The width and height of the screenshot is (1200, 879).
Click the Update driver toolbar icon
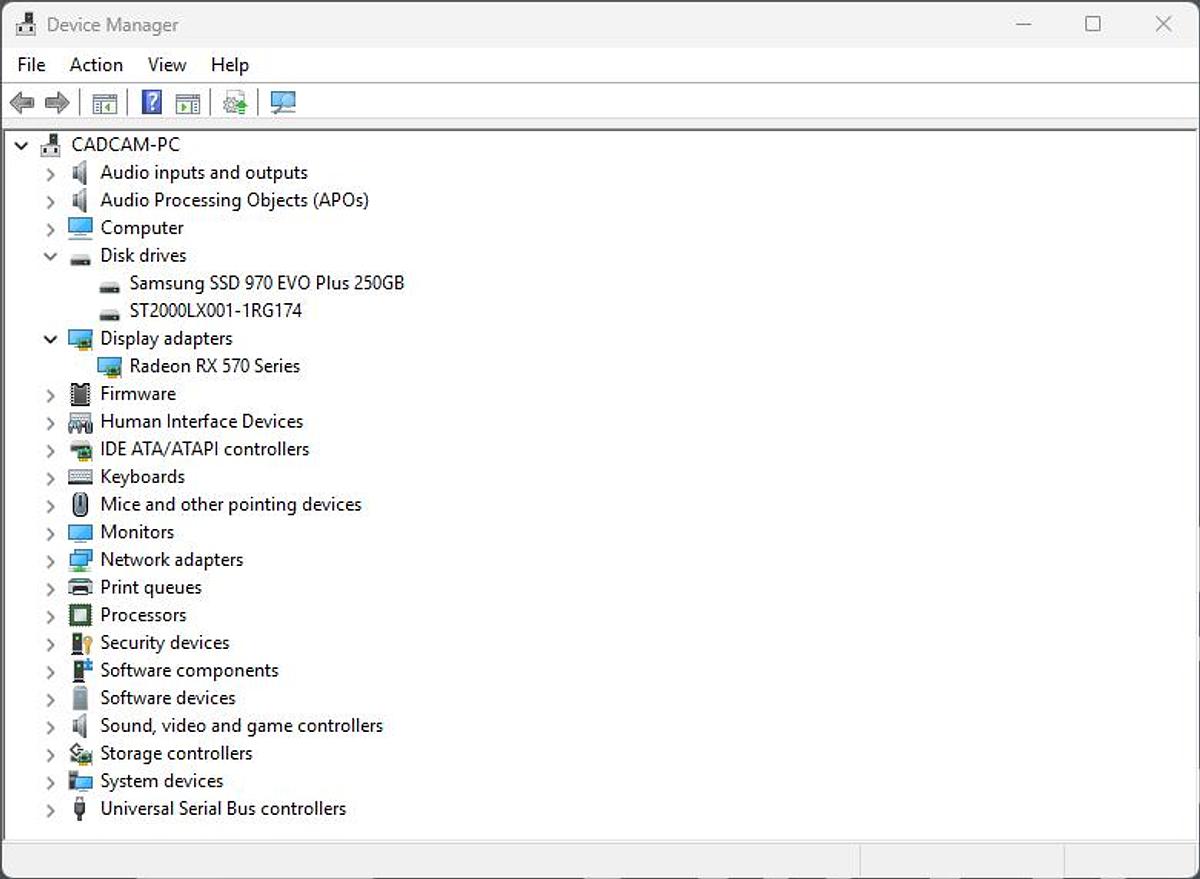234,101
